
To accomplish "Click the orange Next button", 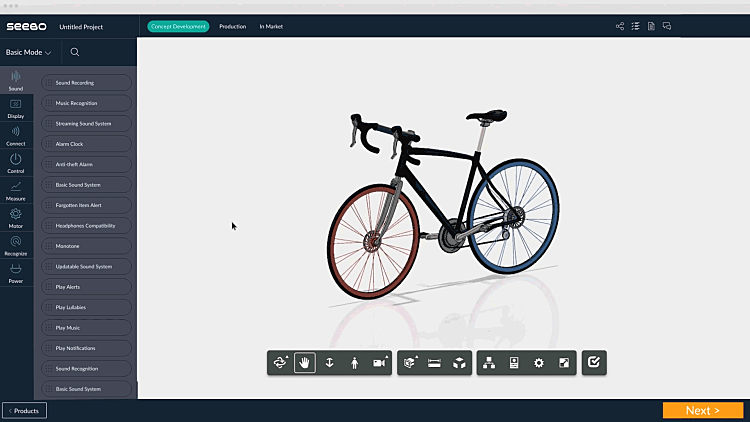I will pos(702,410).
